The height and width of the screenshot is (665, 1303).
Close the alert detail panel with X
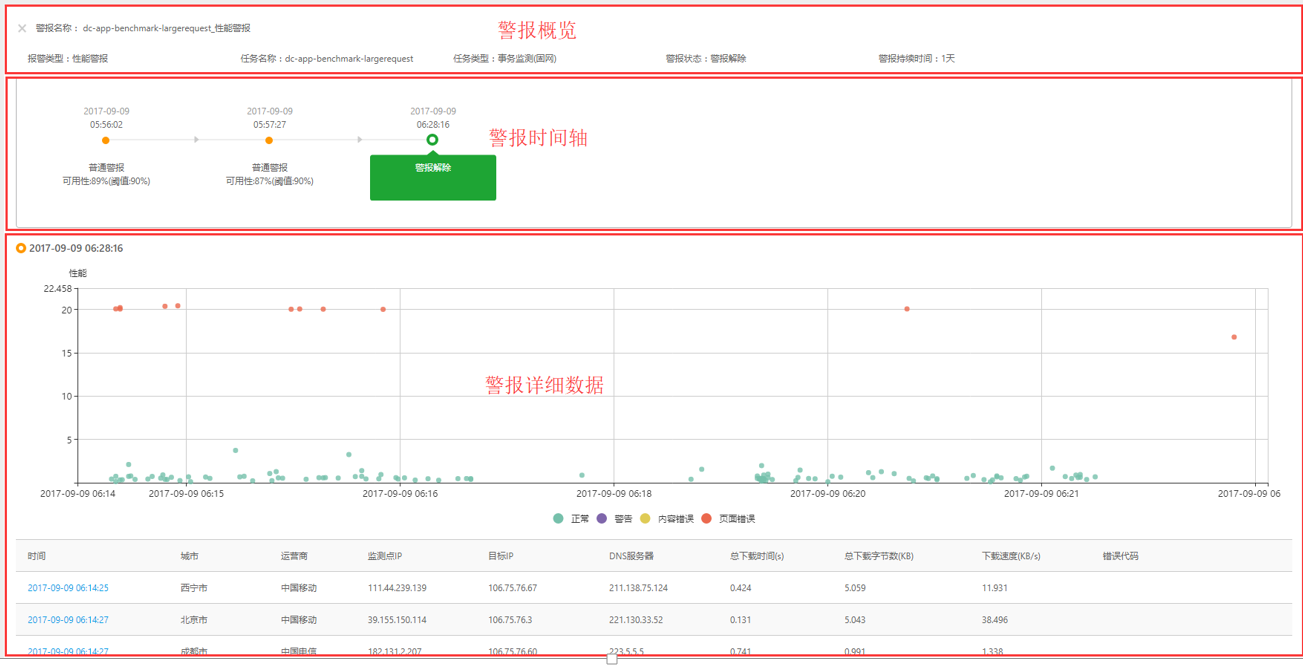pyautogui.click(x=22, y=29)
